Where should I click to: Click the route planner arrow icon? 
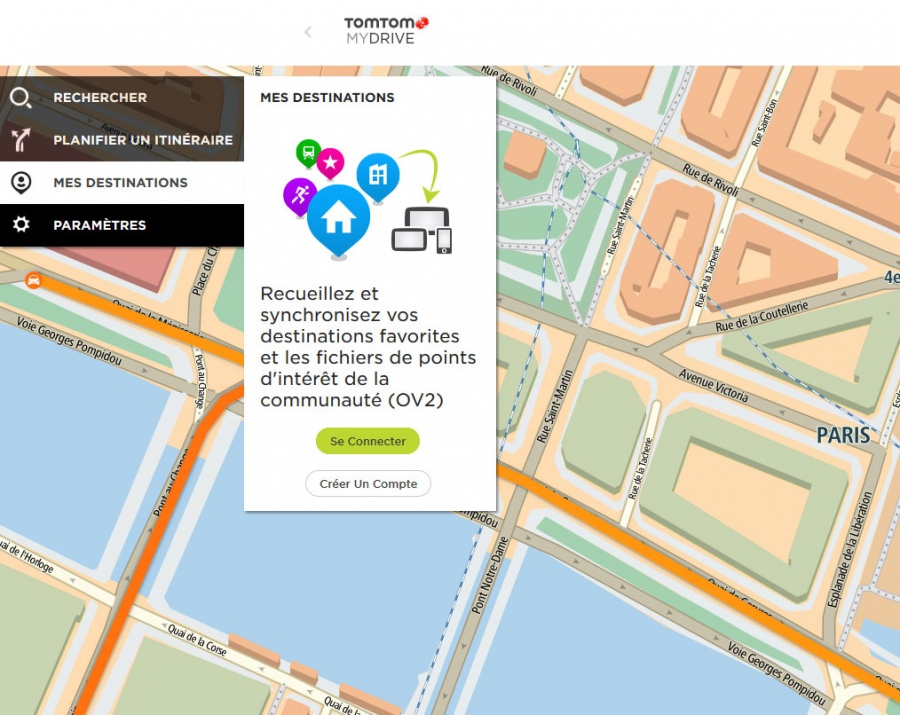click(x=21, y=140)
